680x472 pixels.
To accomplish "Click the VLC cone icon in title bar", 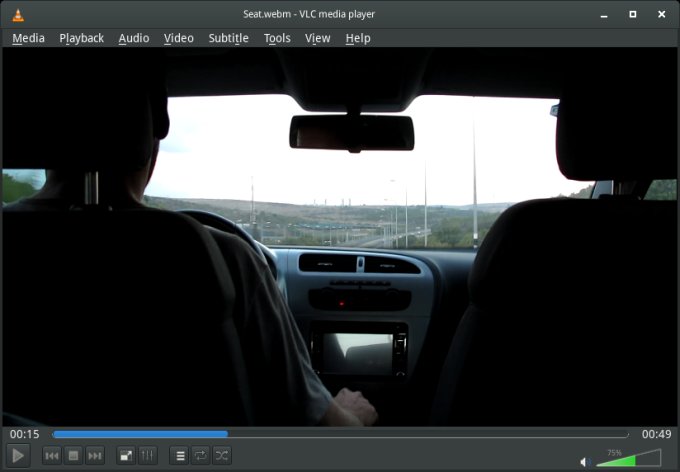I will 18,14.
